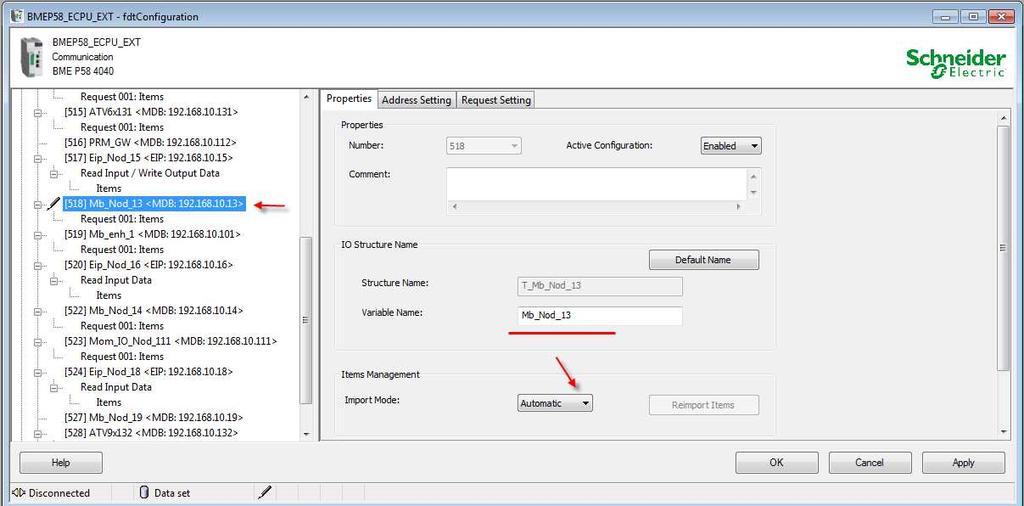Viewport: 1024px width, 506px height.
Task: Collapse the [517] Eip_Nod_15 tree node
Action: tap(37, 158)
